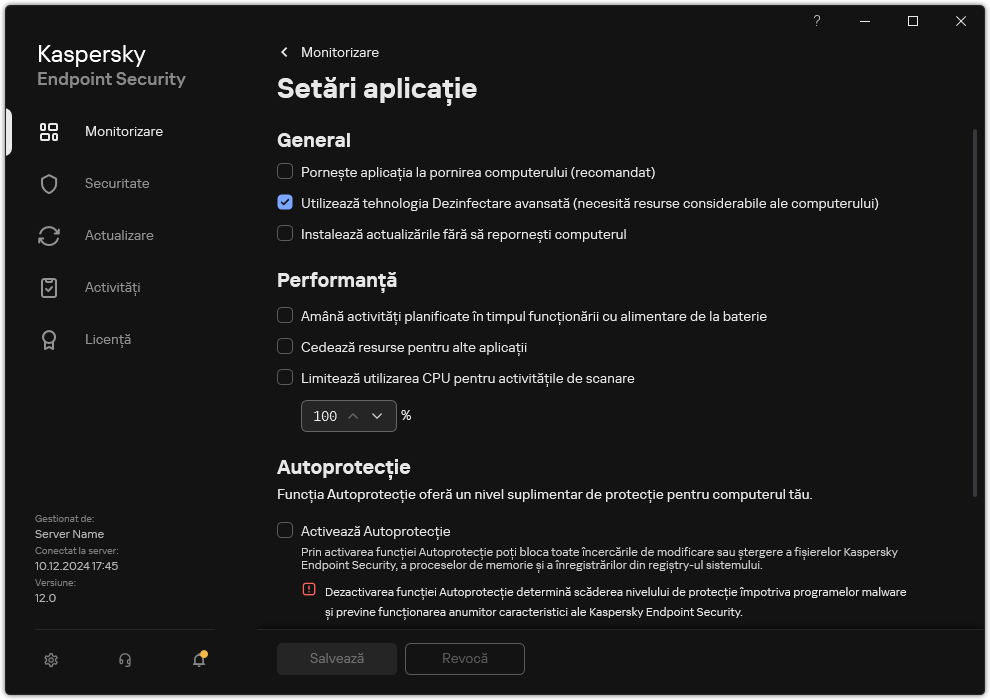Tick the Limitează utilizarea CPU checkbox
Image resolution: width=990 pixels, height=700 pixels.
pyautogui.click(x=285, y=378)
